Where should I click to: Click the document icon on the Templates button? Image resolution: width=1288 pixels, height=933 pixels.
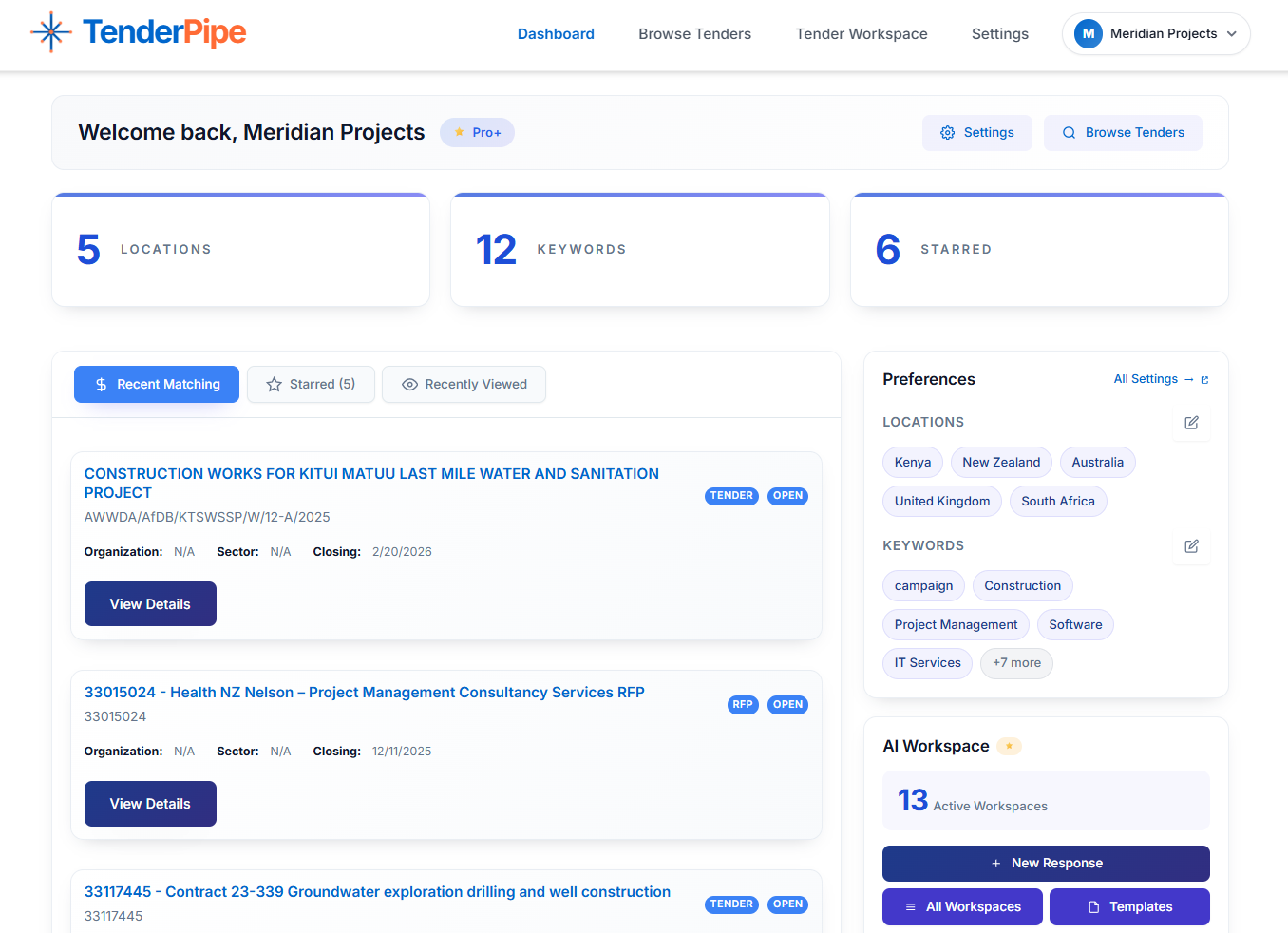click(x=1092, y=906)
